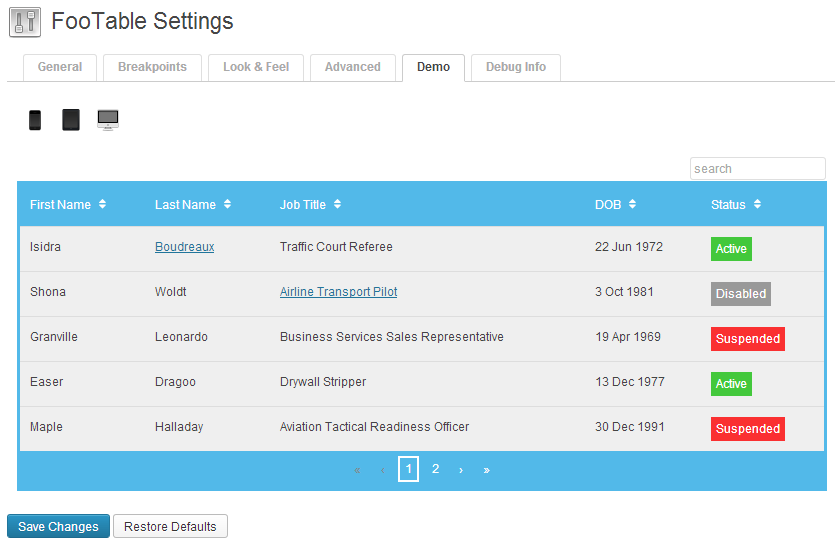Open the Airline Transport Pilot link
The image size is (835, 547).
[x=338, y=292]
